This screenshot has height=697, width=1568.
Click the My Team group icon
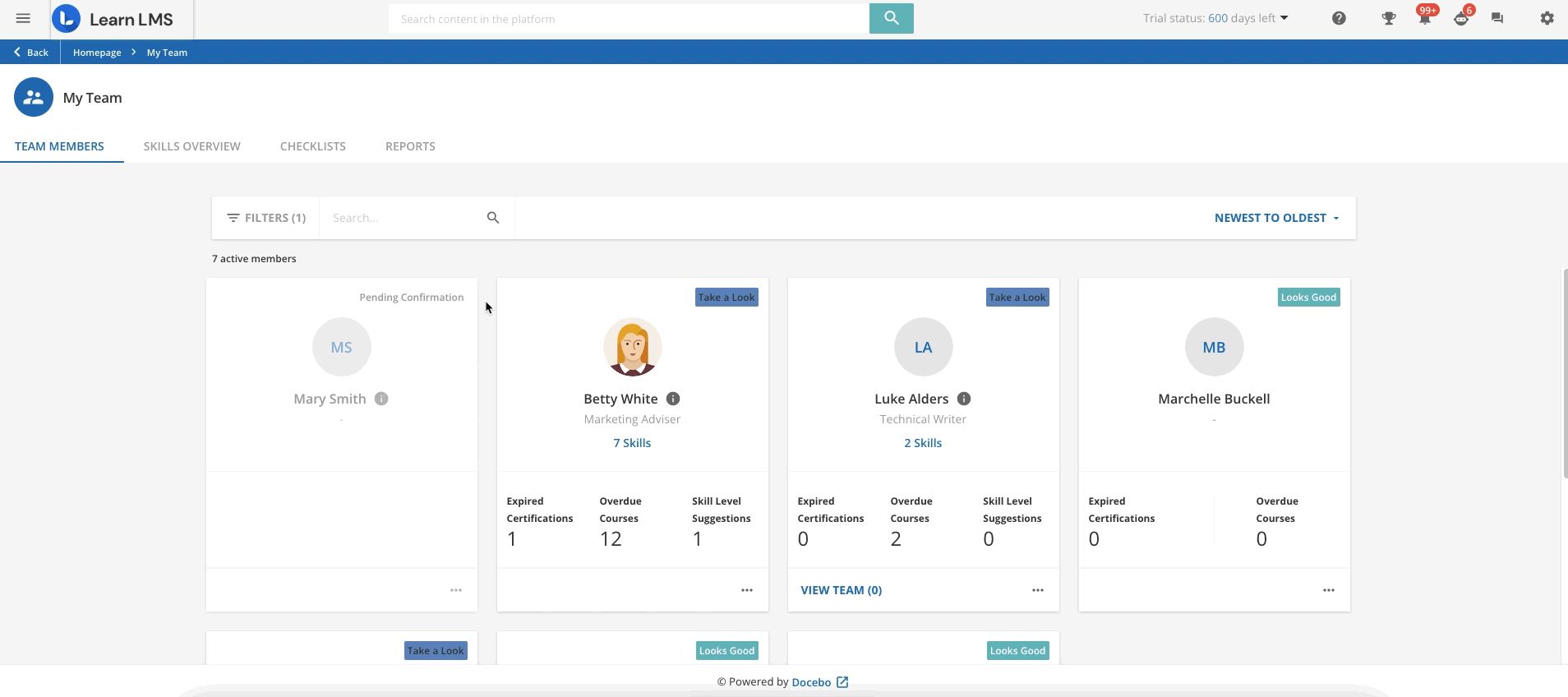point(34,97)
